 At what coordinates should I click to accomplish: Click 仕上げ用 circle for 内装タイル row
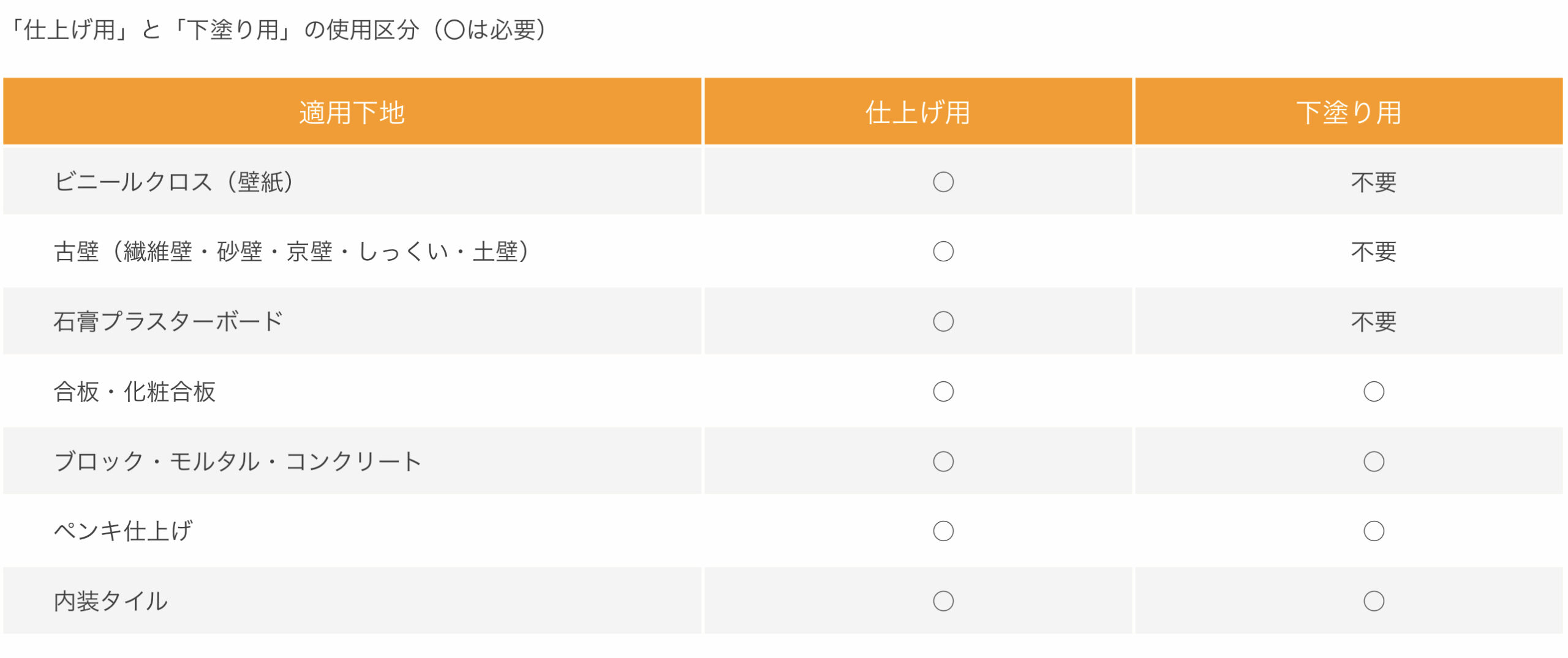(943, 601)
